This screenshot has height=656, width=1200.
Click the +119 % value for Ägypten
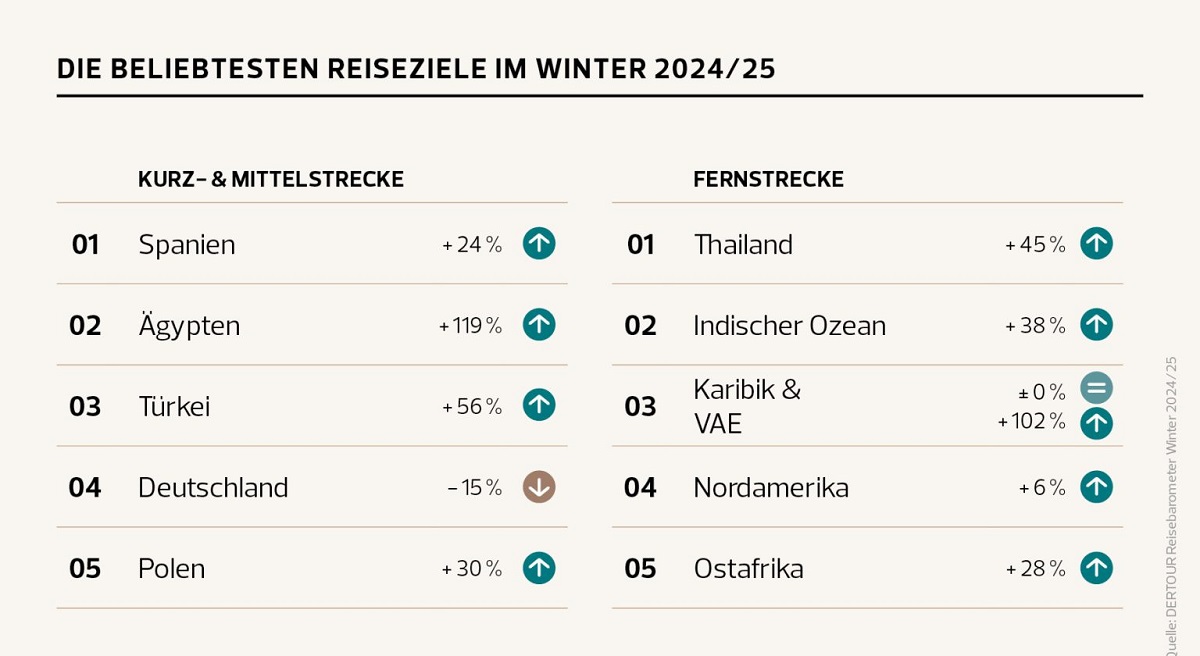[470, 325]
